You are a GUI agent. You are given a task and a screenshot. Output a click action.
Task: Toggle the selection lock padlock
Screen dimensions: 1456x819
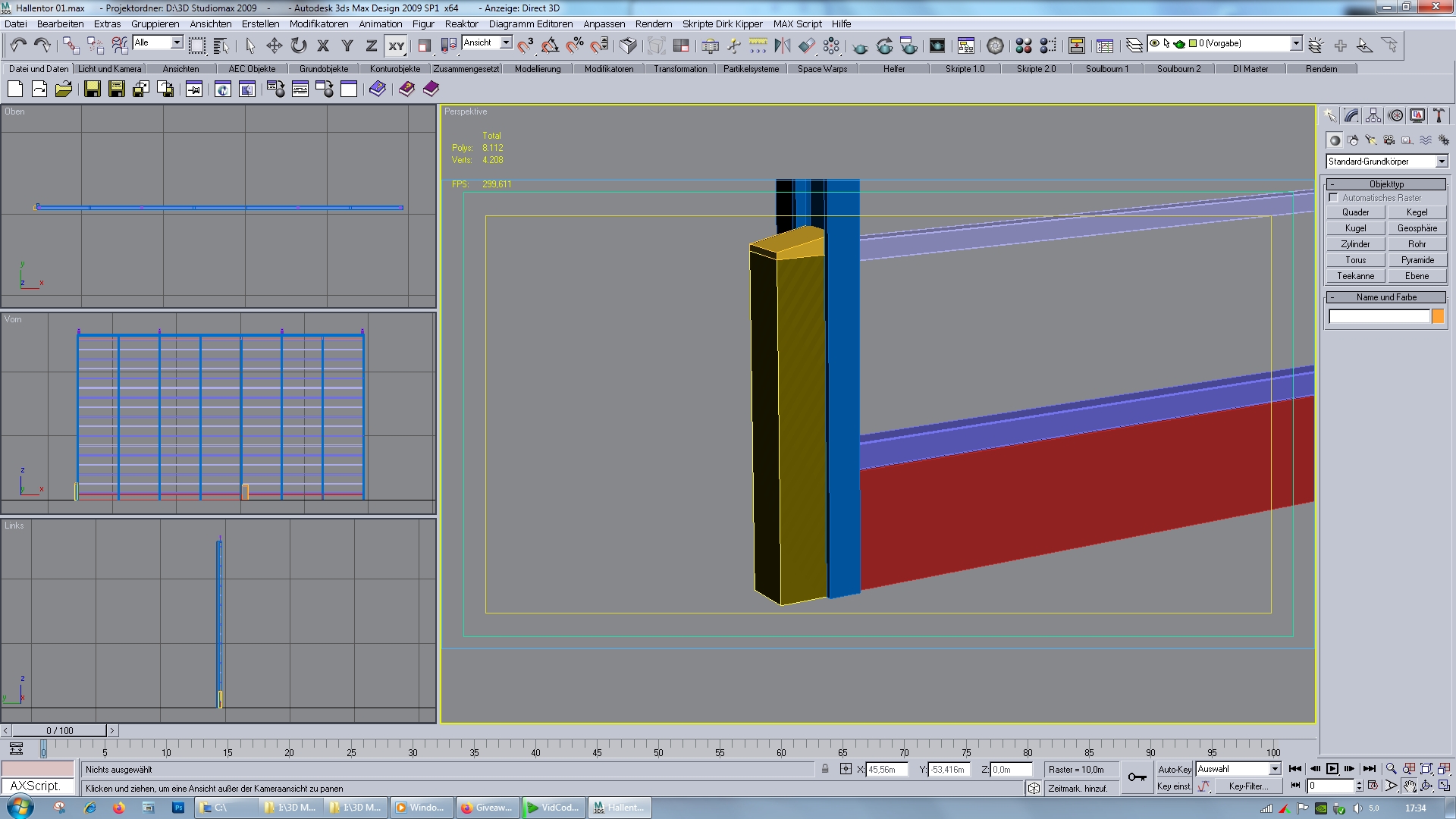point(825,769)
